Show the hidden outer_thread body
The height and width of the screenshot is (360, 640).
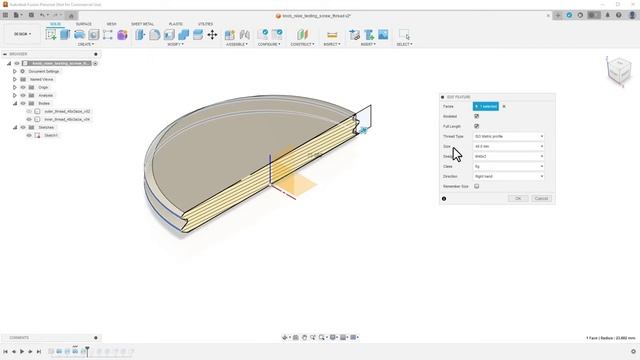pos(29,111)
